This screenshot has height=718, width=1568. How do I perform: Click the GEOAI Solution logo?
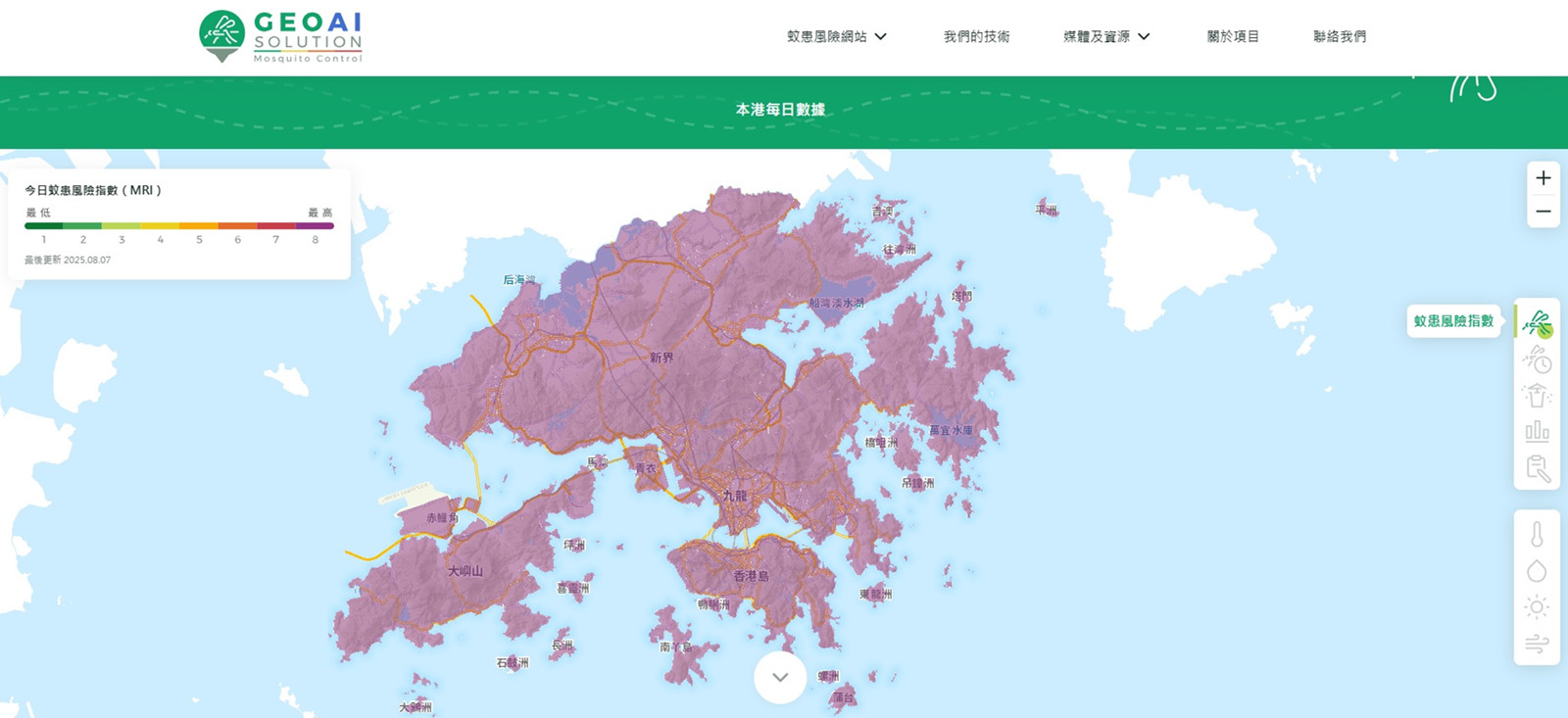(281, 37)
